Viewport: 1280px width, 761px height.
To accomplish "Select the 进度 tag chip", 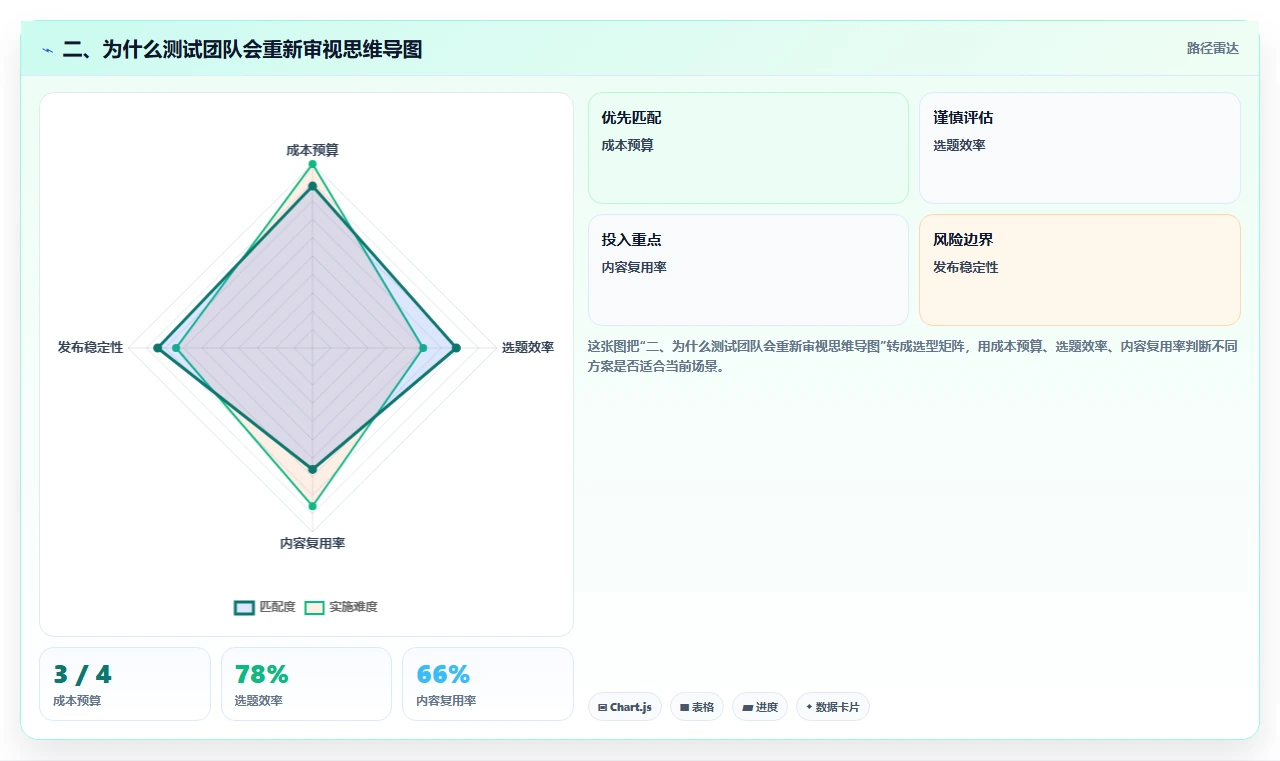I will 760,707.
